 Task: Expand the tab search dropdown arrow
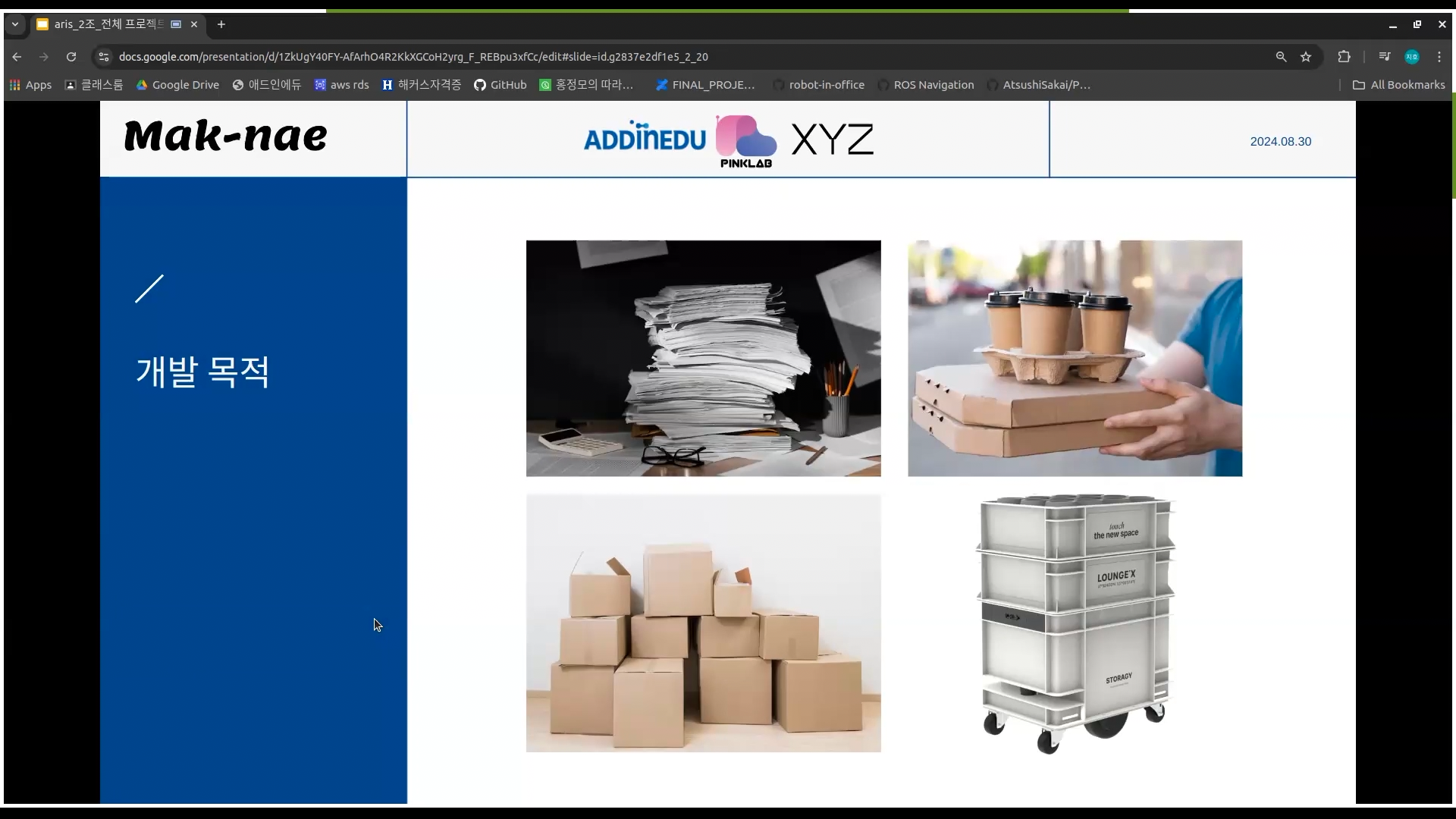pyautogui.click(x=14, y=24)
